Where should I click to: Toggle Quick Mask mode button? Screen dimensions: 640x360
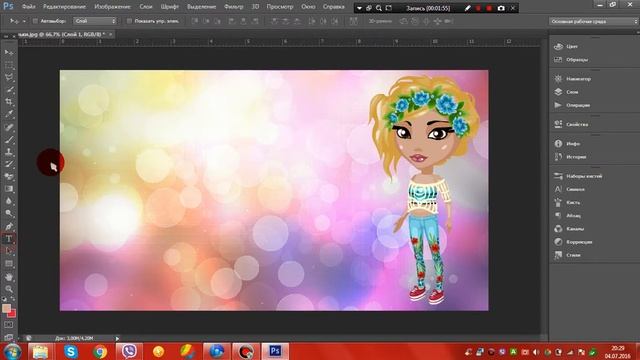pyautogui.click(x=9, y=325)
